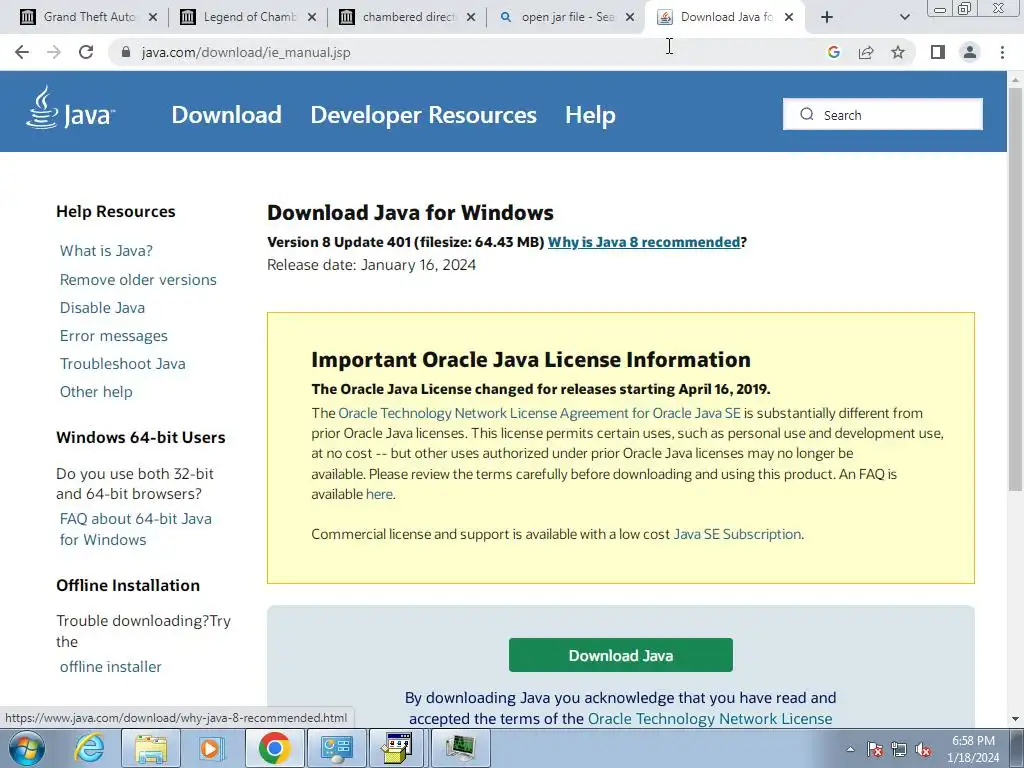This screenshot has width=1024, height=768.
Task: Open What is Java? link
Action: click(106, 251)
